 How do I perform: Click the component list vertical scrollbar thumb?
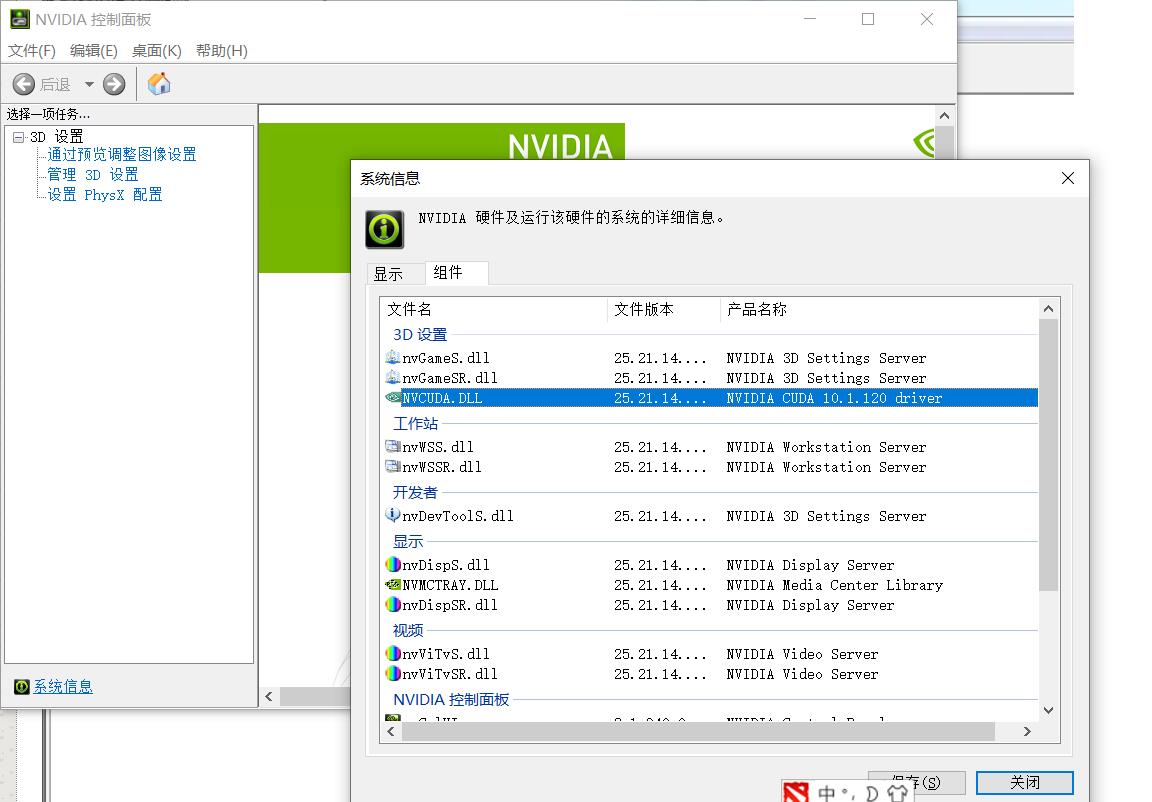[1048, 455]
